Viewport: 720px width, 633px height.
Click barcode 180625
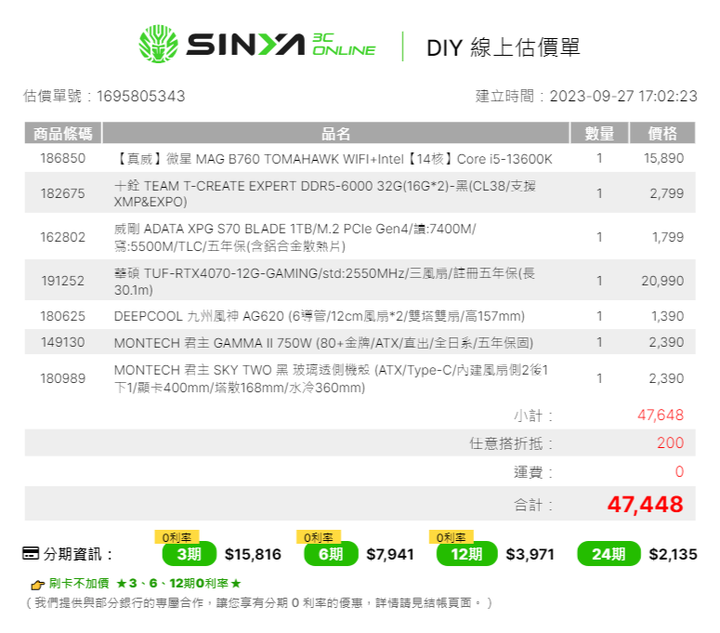click(63, 316)
